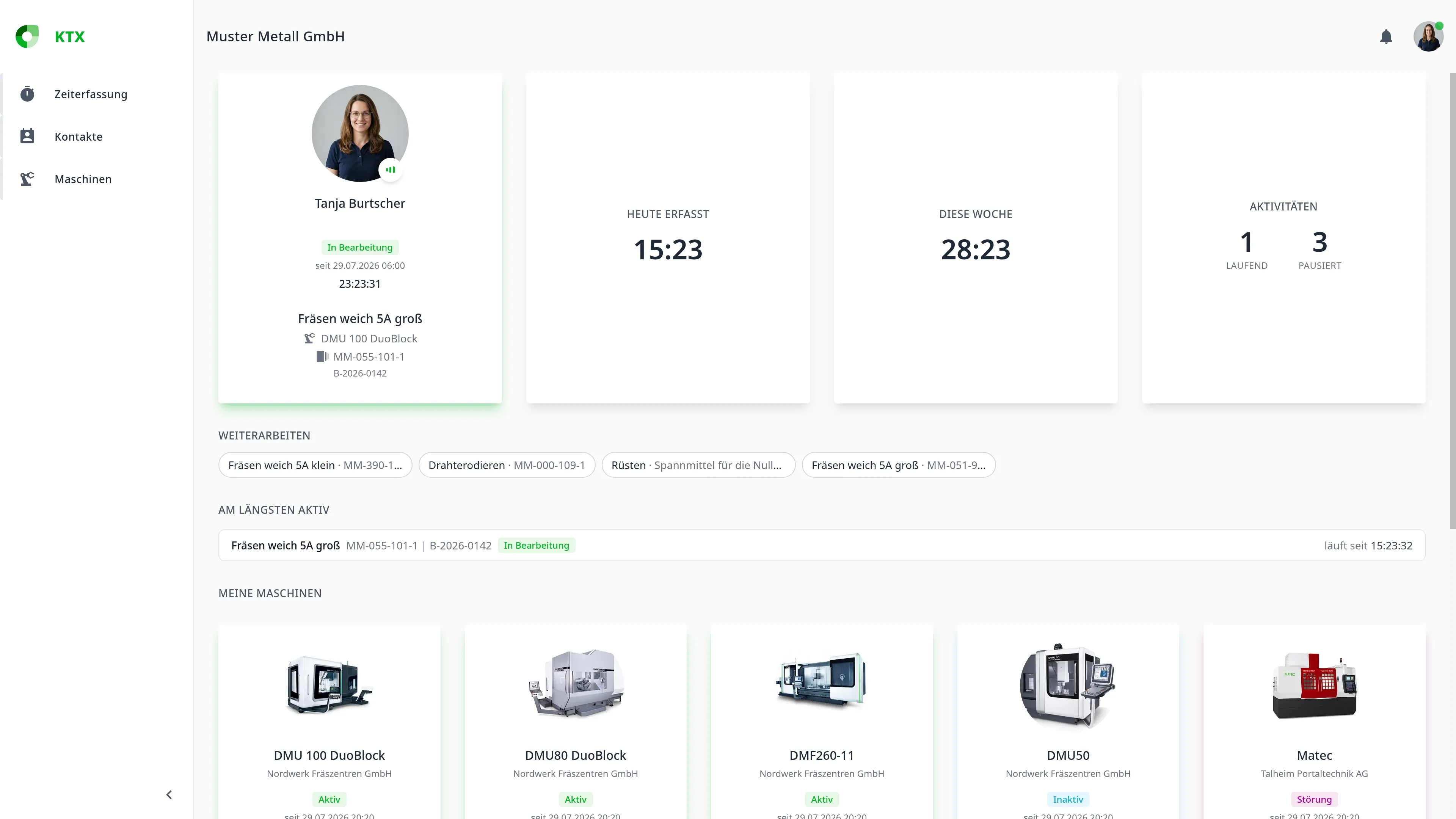This screenshot has height=819, width=1456.
Task: Click the Störung badge under Matec
Action: pos(1314,799)
